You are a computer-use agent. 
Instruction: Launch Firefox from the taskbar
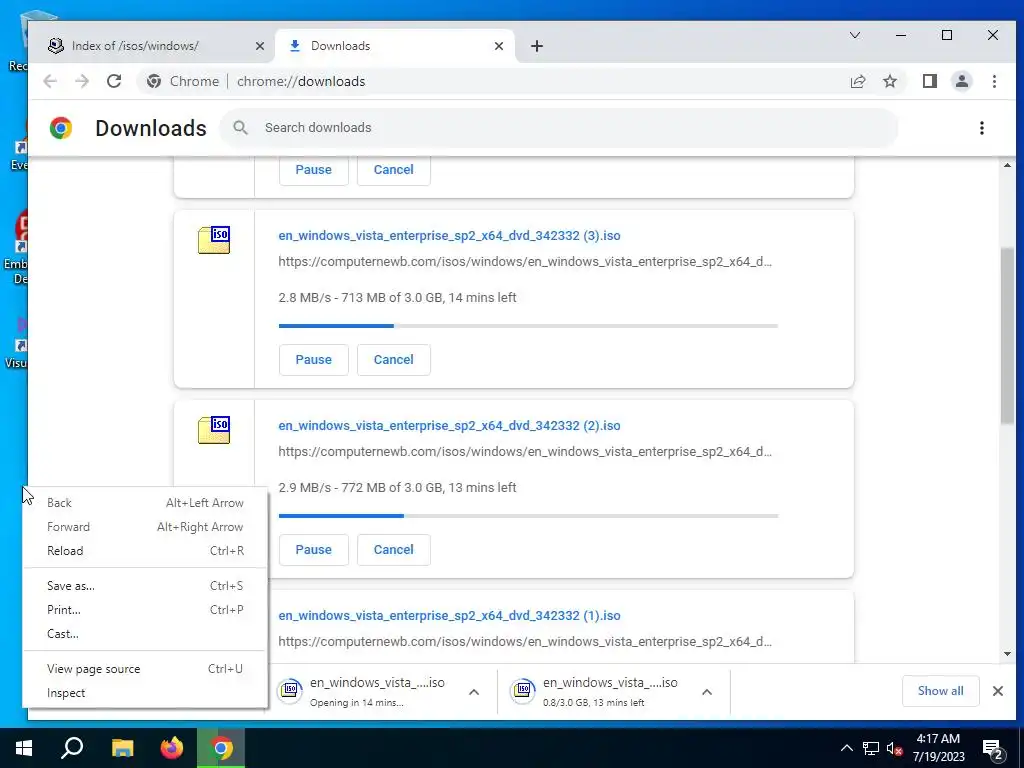coord(172,748)
